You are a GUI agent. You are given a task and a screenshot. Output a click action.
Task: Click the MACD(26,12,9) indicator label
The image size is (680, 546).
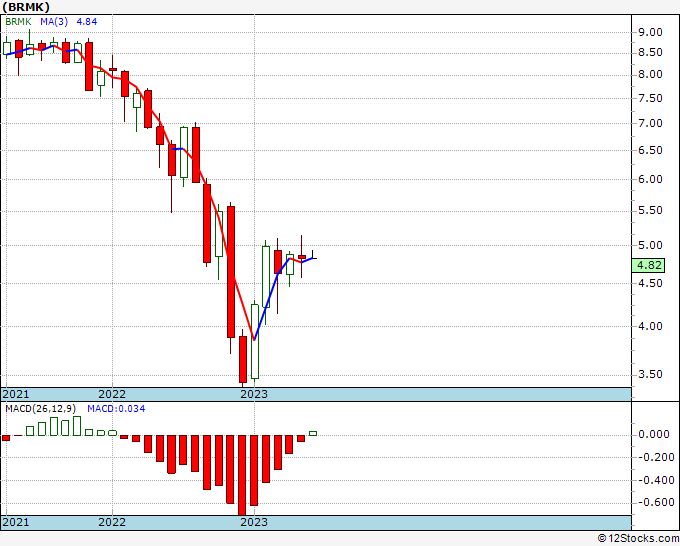41,409
